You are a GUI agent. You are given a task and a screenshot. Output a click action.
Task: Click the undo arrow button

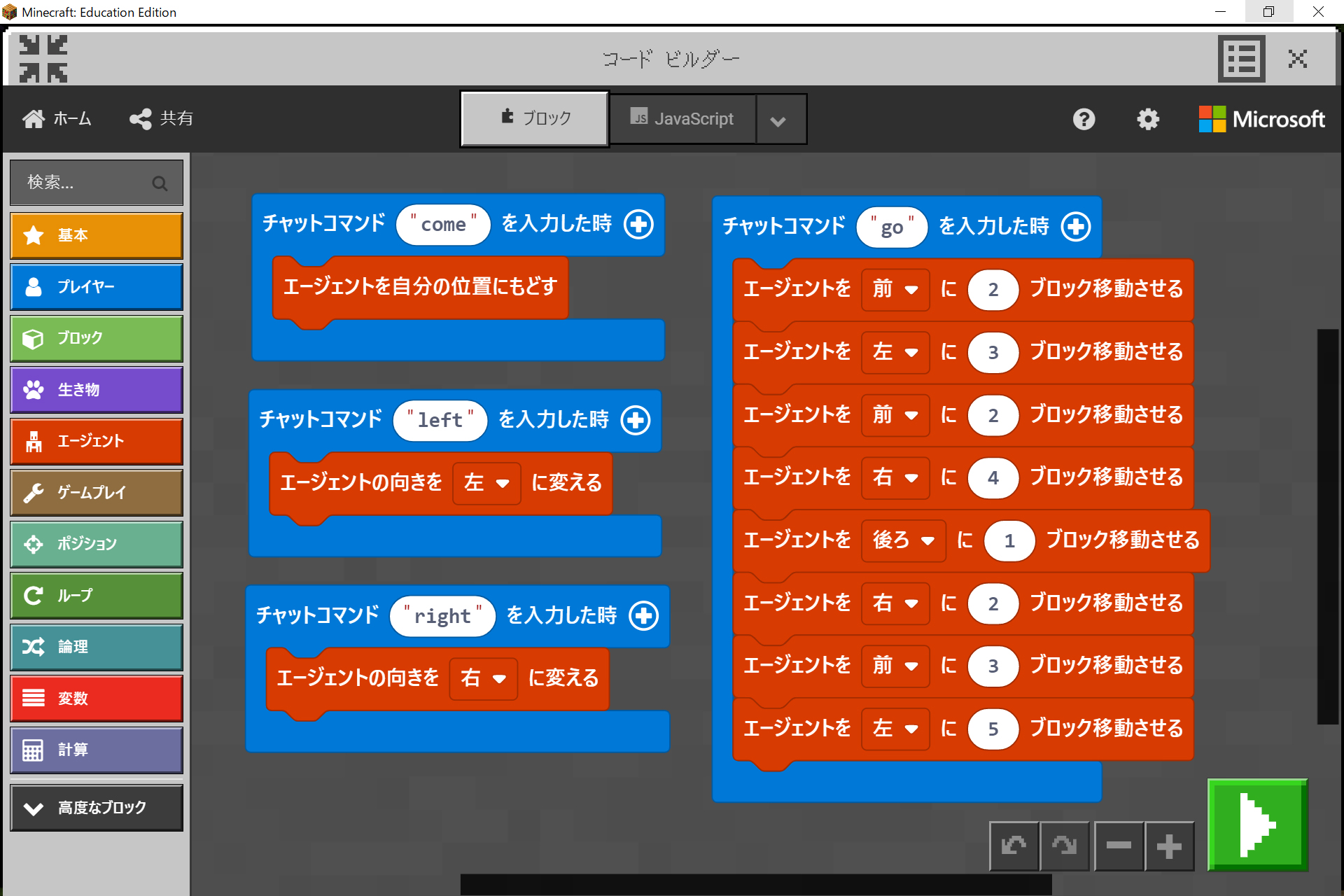click(x=1014, y=846)
